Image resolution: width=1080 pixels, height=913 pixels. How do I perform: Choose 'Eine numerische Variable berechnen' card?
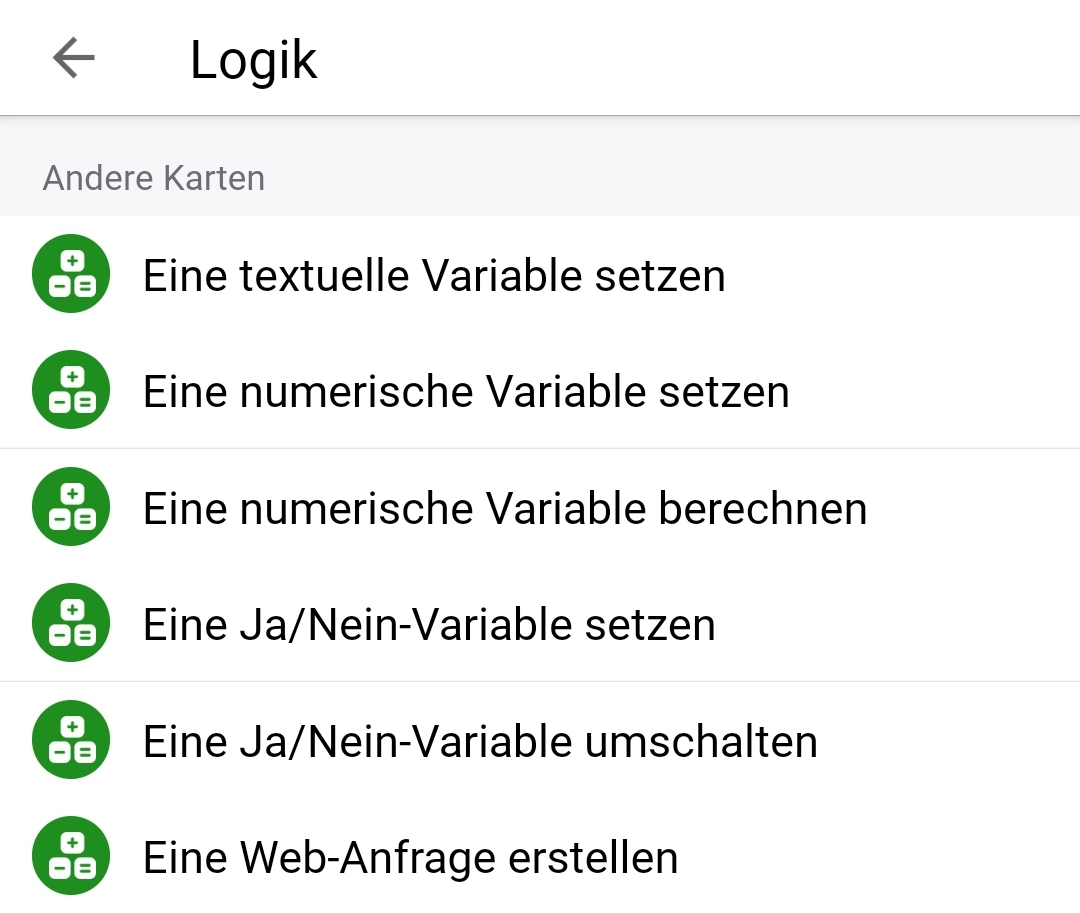coord(505,508)
